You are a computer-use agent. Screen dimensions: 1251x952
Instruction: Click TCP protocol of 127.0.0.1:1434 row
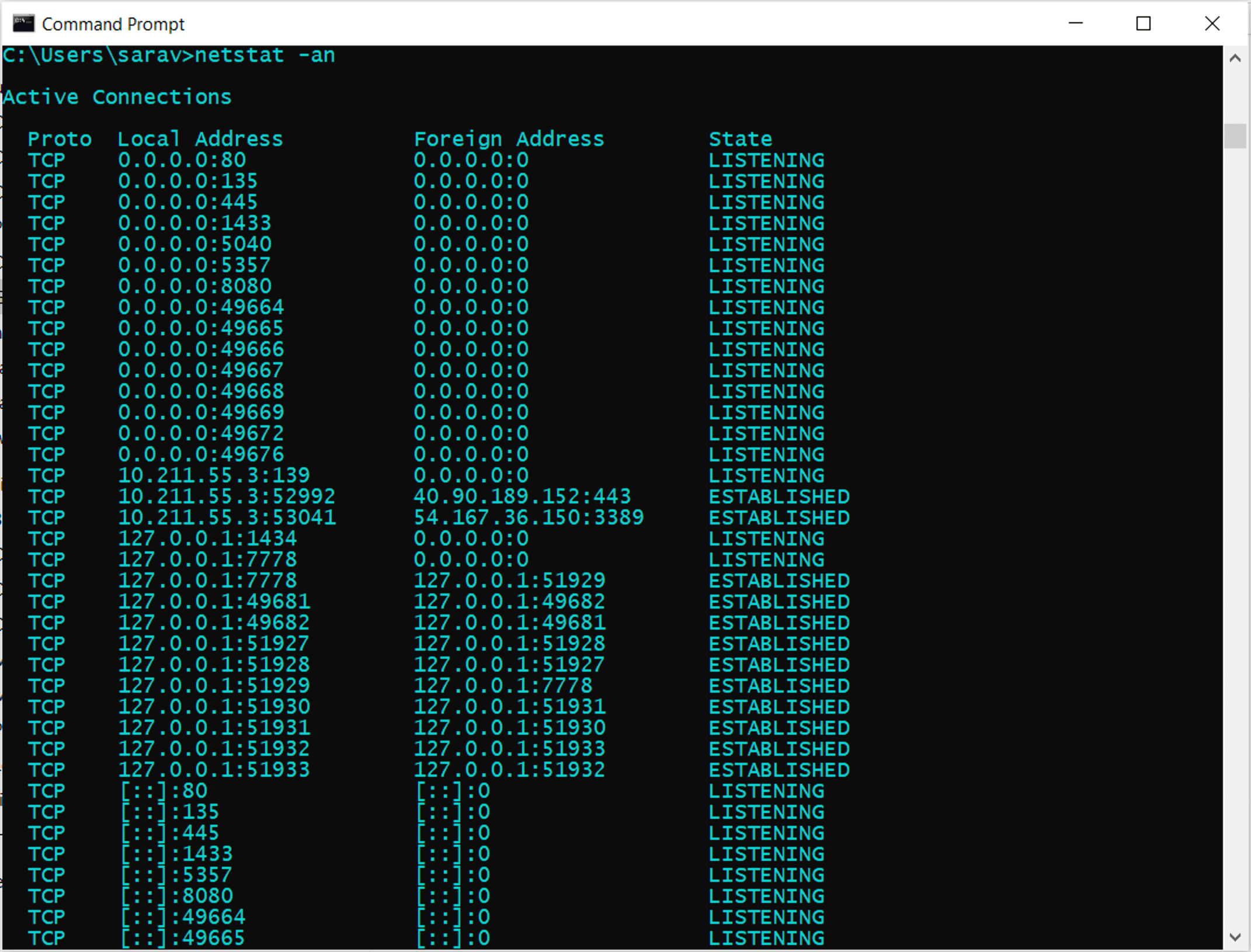point(47,538)
